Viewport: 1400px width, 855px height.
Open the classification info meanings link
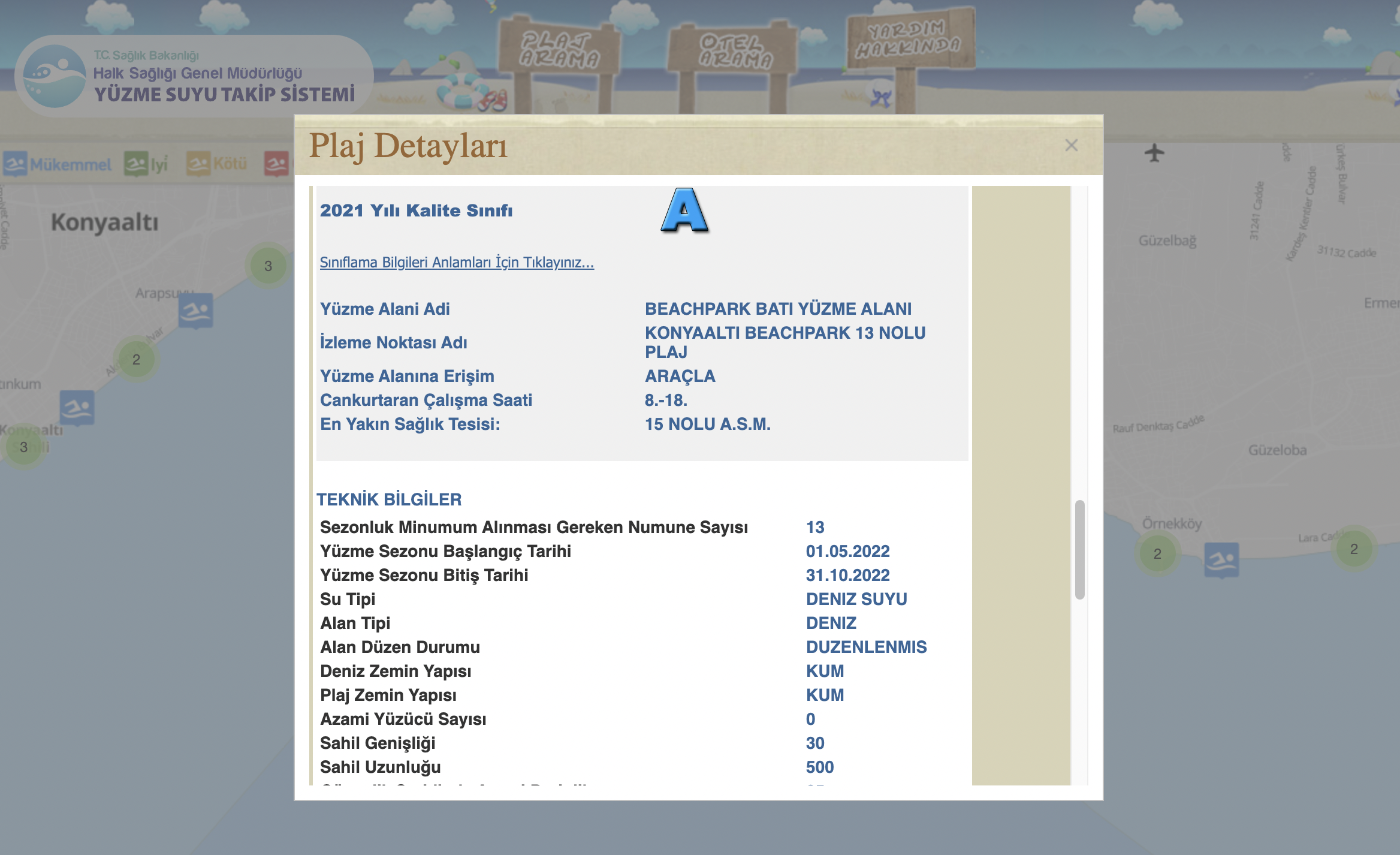point(457,263)
